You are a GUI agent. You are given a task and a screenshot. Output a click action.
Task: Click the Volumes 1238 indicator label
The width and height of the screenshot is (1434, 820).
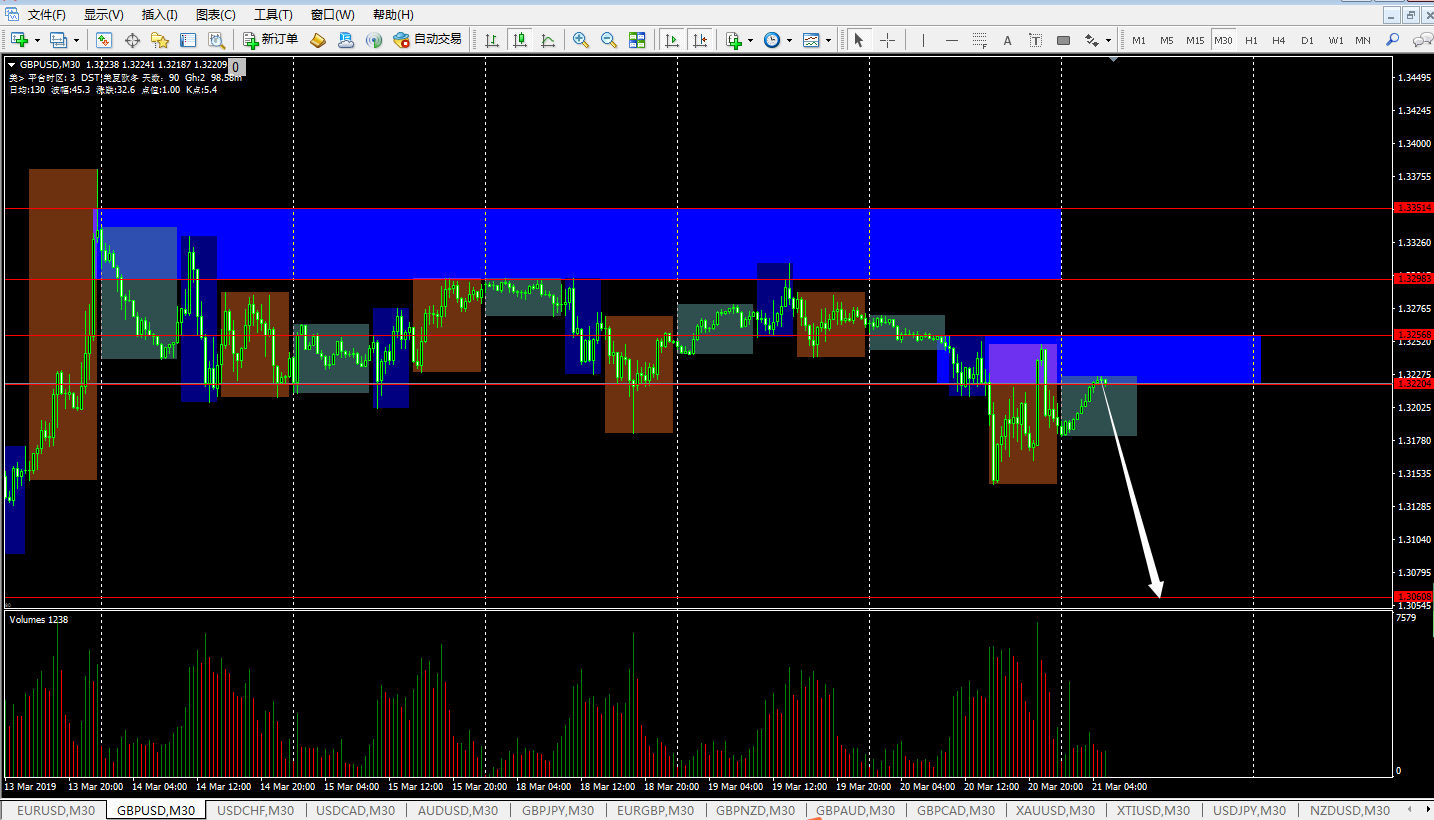38,619
